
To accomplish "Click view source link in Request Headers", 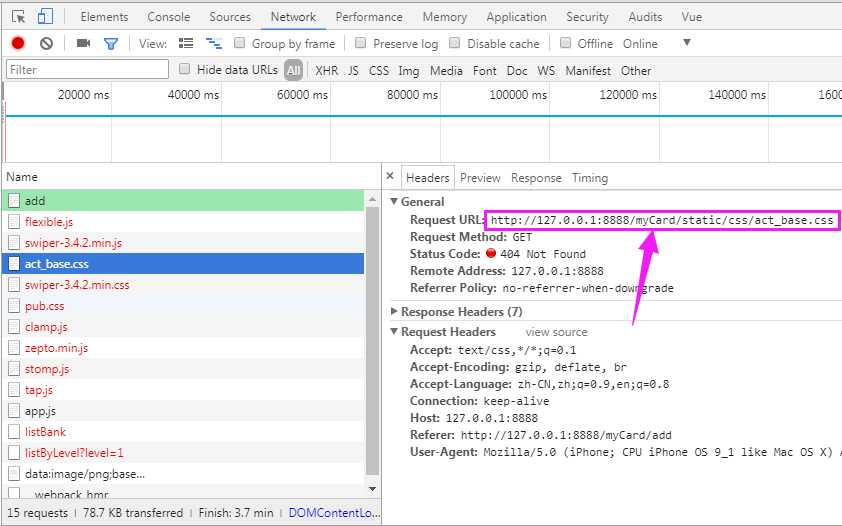I will coord(556,332).
